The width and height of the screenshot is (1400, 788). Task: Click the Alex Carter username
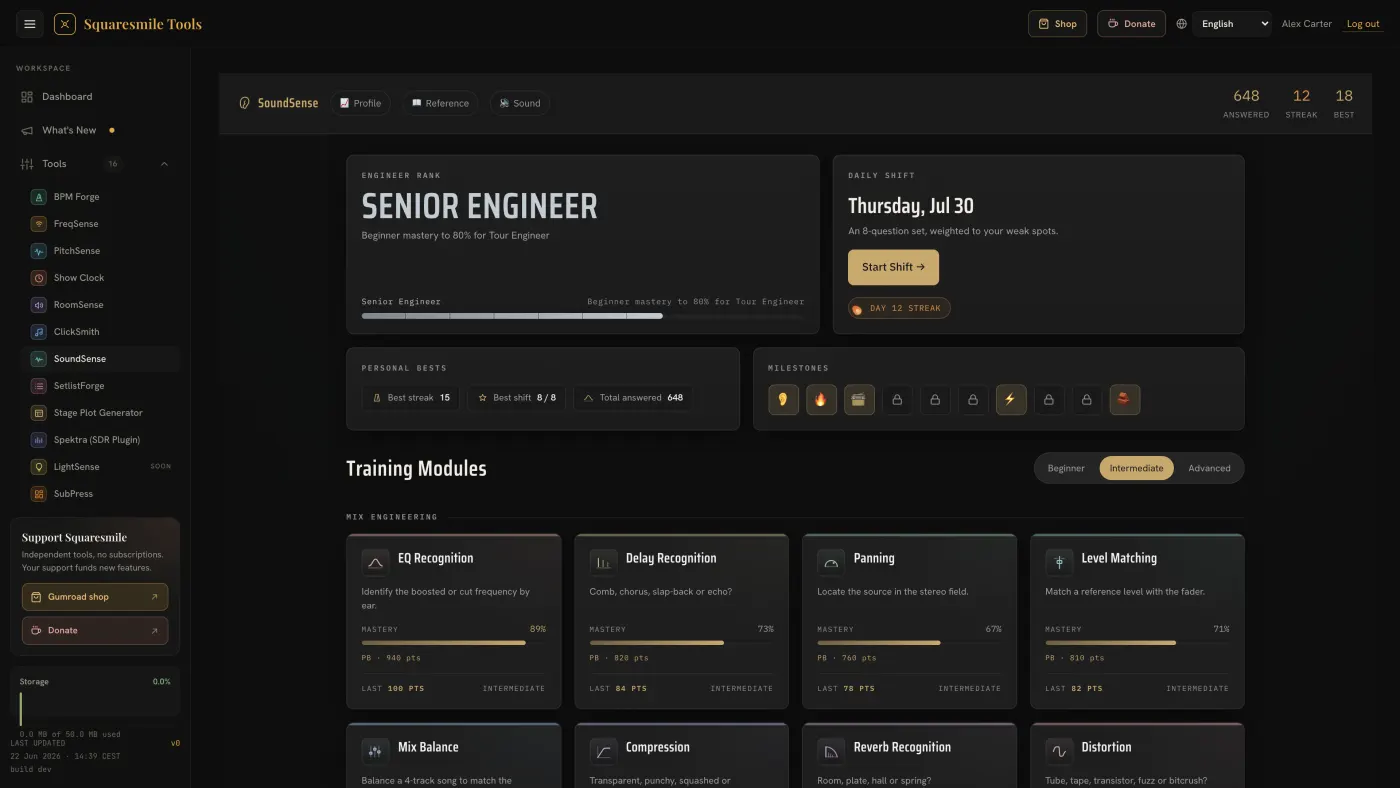point(1307,24)
